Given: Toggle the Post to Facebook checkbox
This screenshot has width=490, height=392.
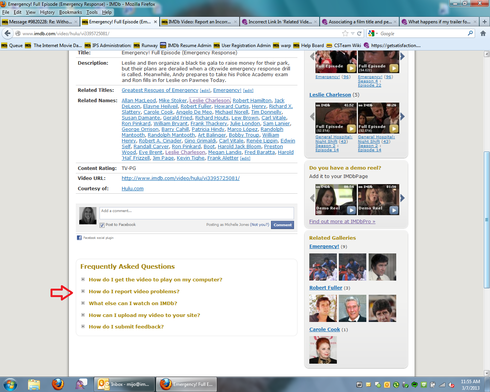Looking at the screenshot, I should tap(102, 225).
